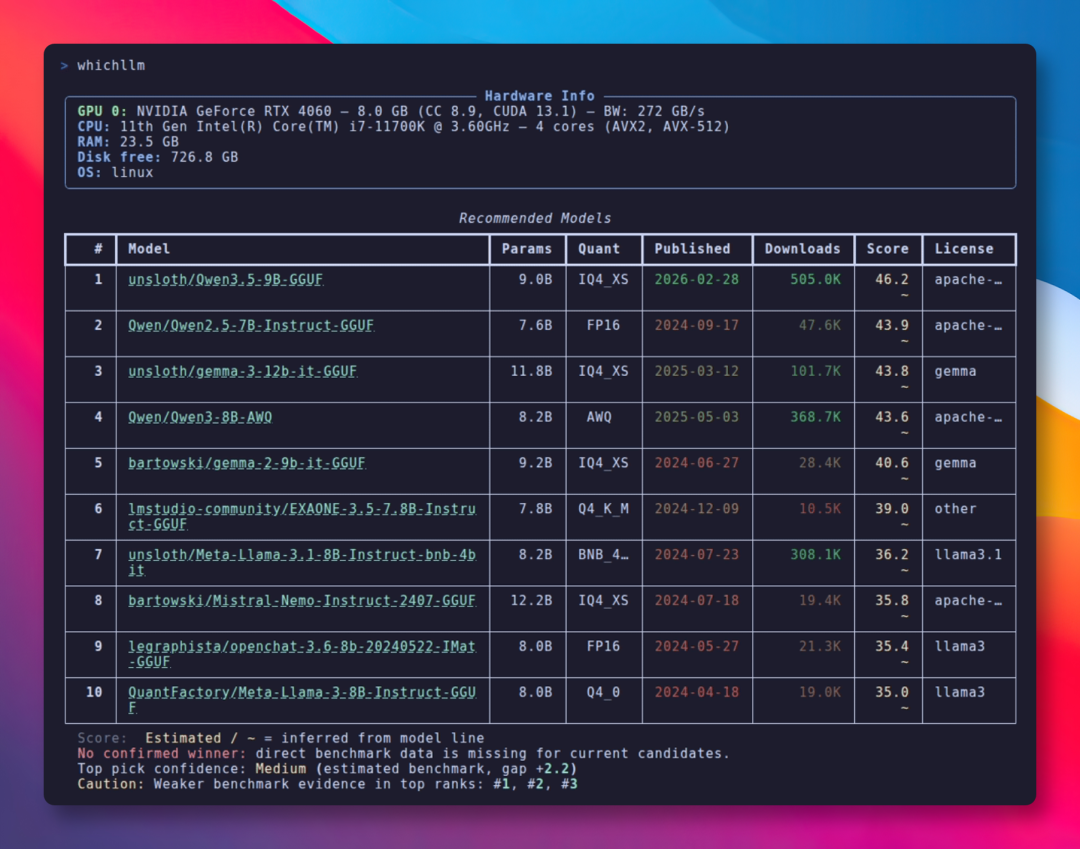Click the 308.1K downloads value
The image size is (1080, 849).
(x=816, y=554)
